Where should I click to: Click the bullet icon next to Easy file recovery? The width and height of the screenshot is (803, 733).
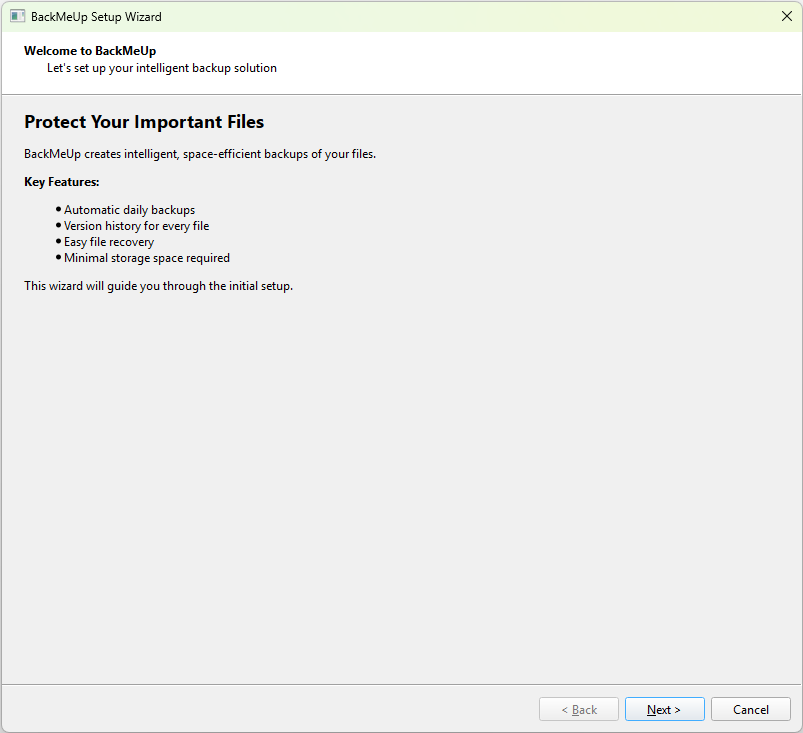point(57,241)
